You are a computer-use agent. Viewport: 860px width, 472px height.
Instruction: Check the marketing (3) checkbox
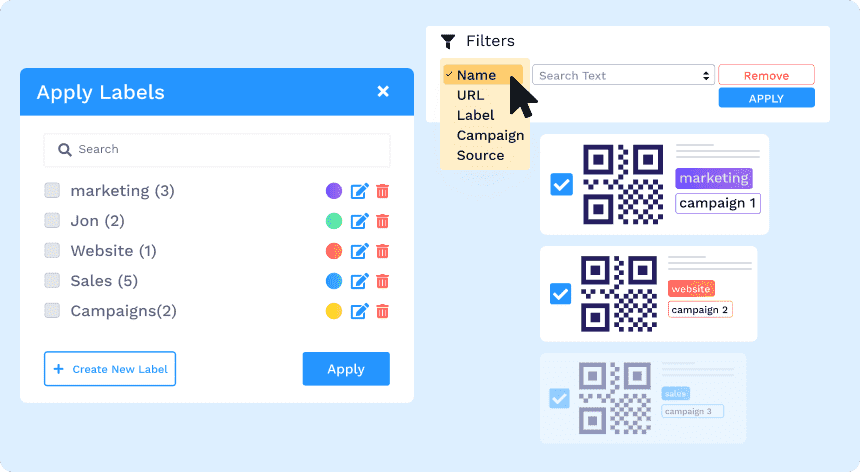point(52,190)
